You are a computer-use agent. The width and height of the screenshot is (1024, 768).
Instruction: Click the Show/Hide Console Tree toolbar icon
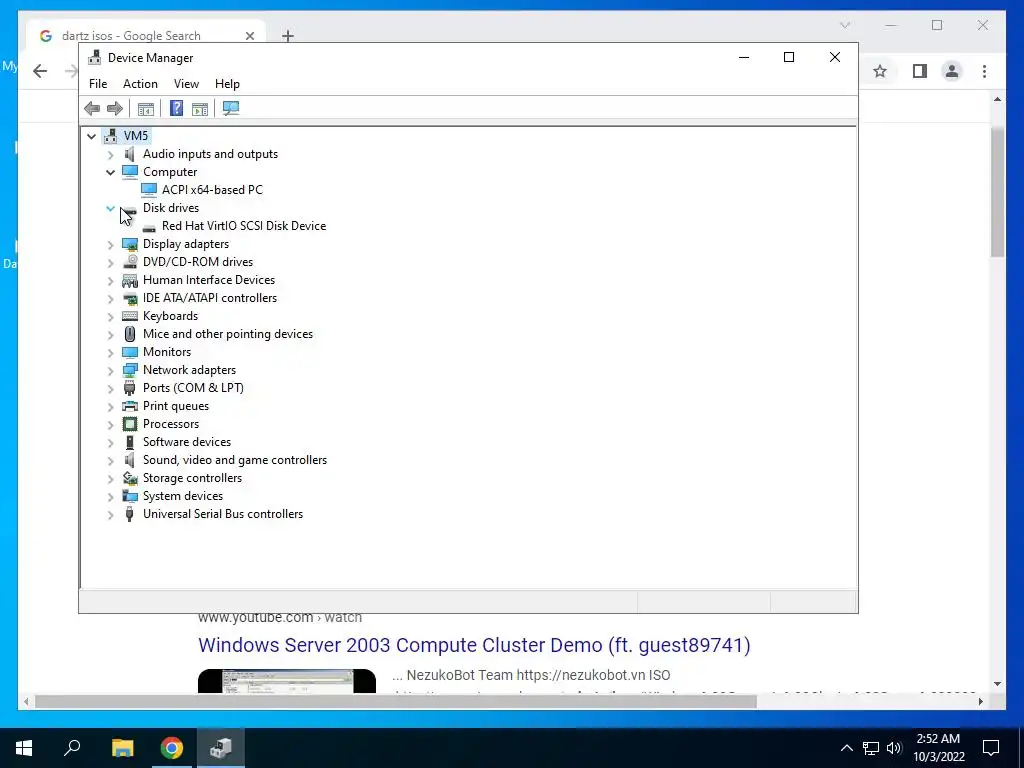click(146, 108)
